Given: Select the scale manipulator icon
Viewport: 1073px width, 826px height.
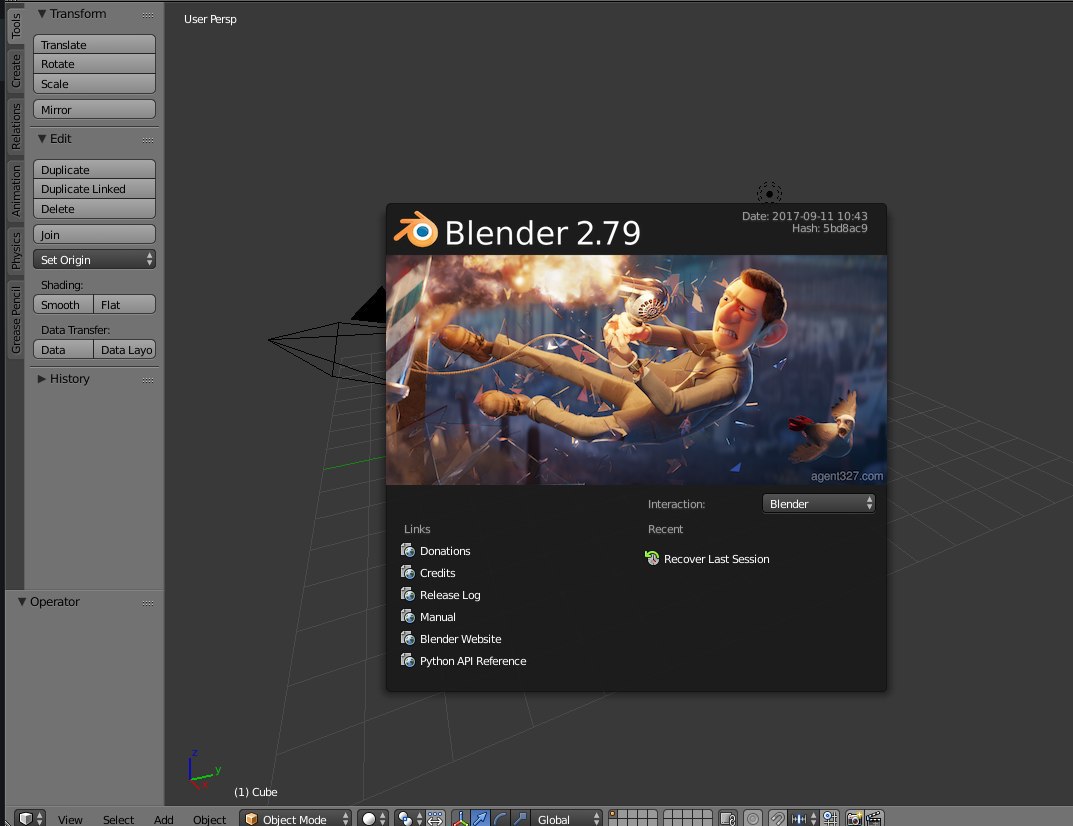Looking at the screenshot, I should pyautogui.click(x=520, y=818).
